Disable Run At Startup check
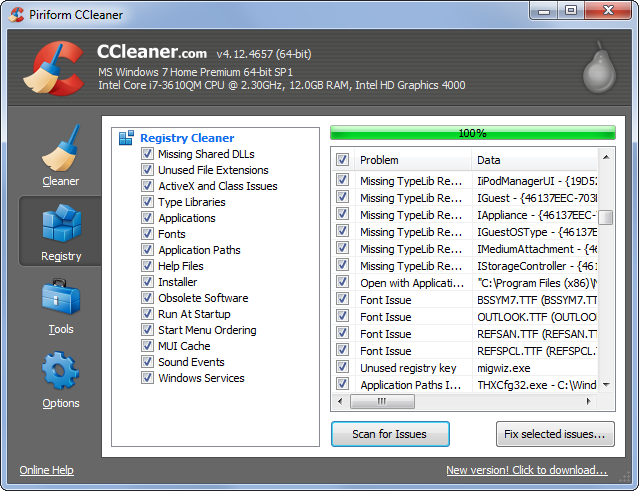Viewport: 639px width, 491px height. coord(147,314)
